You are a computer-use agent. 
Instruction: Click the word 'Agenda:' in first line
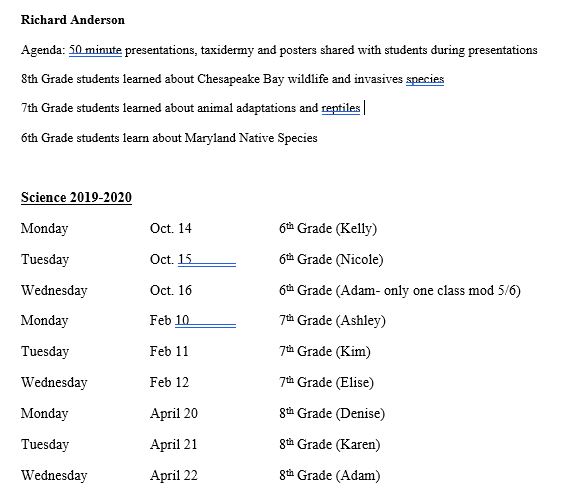[43, 50]
